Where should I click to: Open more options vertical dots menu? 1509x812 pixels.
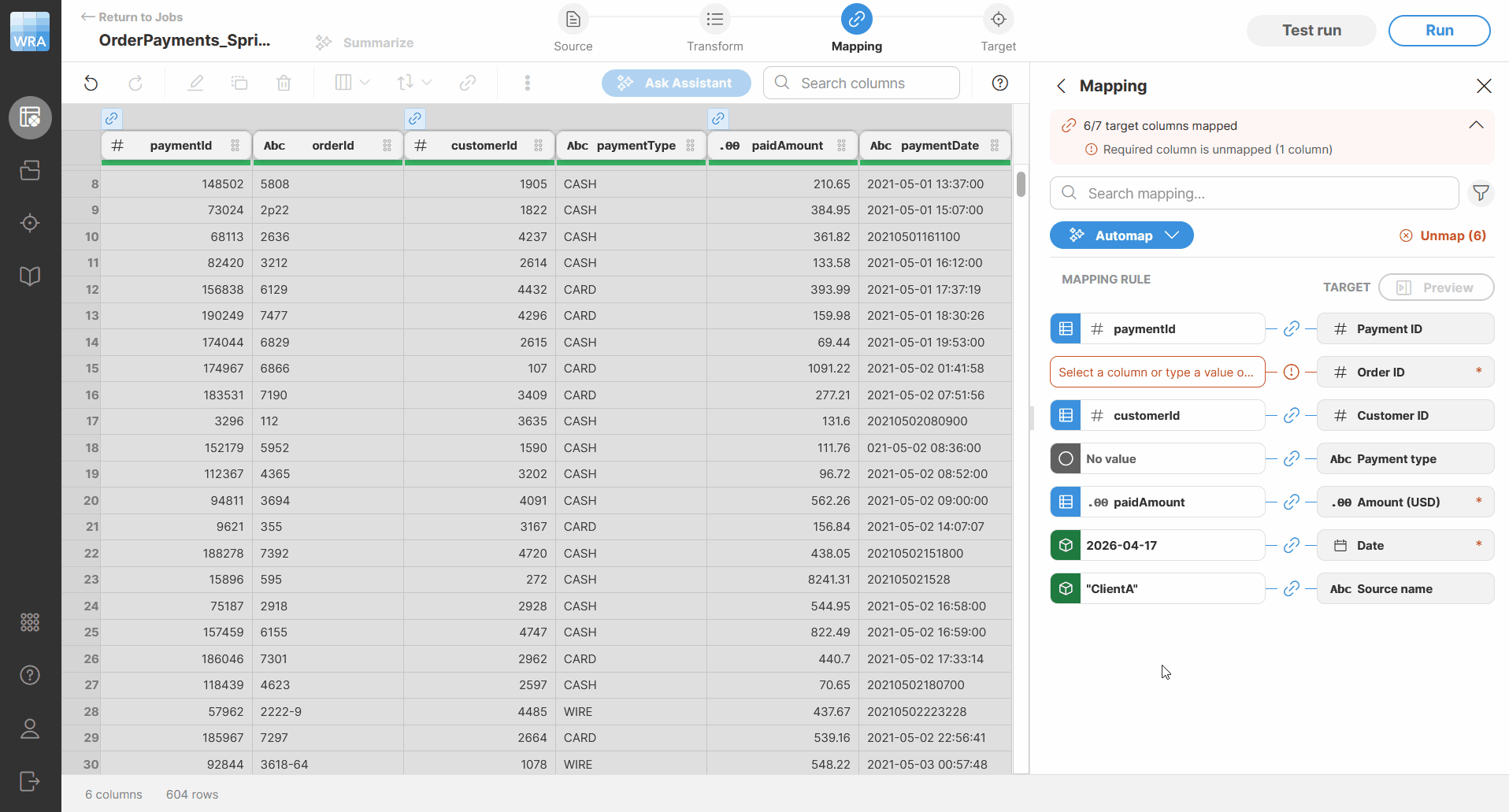pyautogui.click(x=527, y=83)
